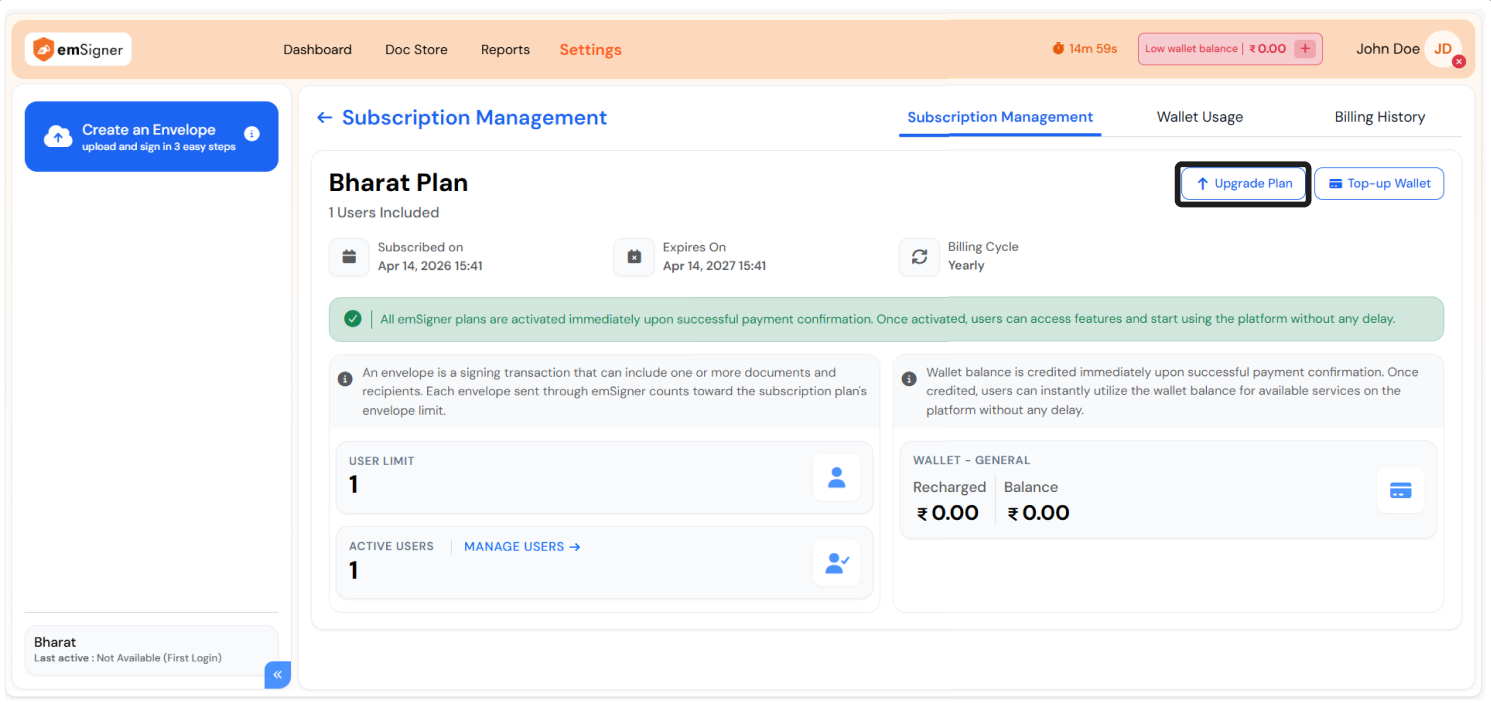Screen dimensions: 1491x705
Task: Click the card icon in Wallet General panel
Action: [1400, 490]
